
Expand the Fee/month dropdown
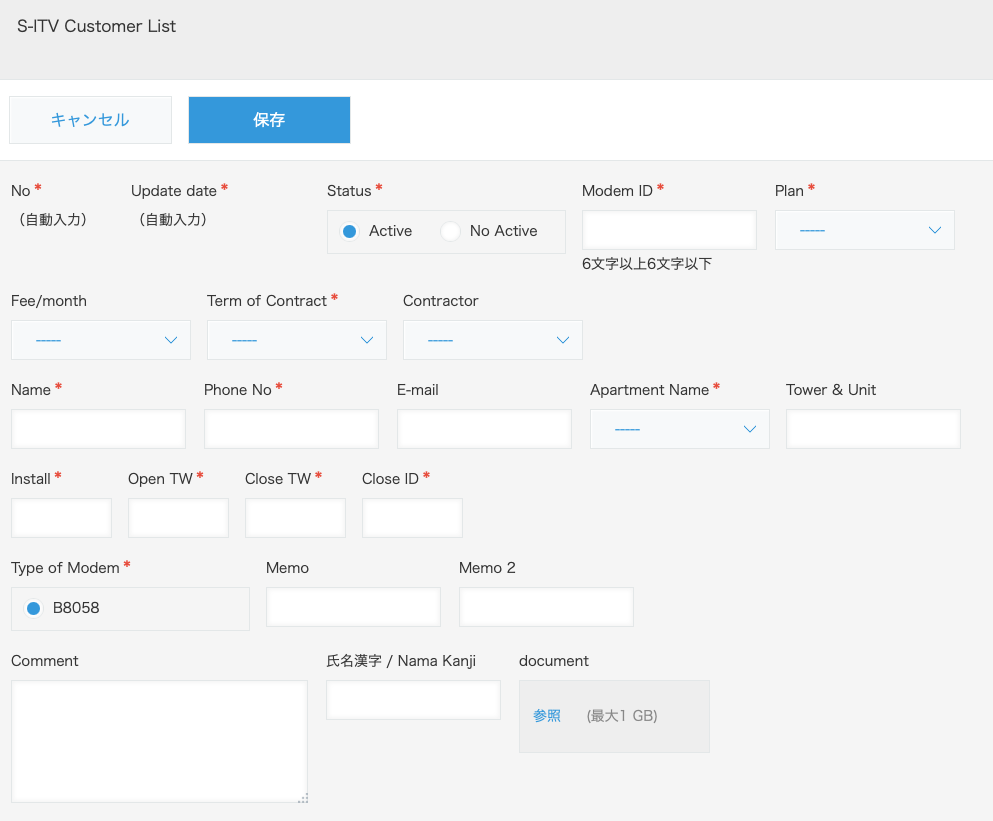(x=101, y=340)
